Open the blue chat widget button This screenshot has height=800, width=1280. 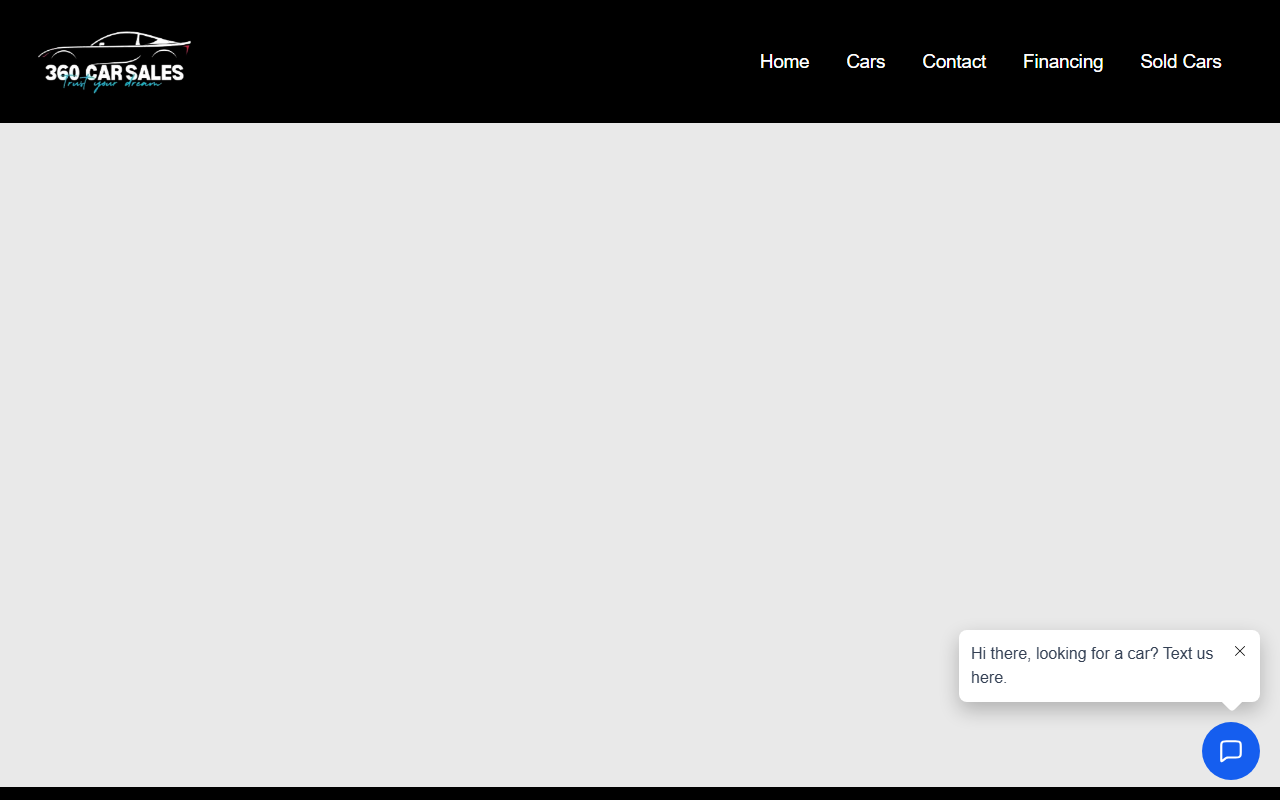(1231, 751)
